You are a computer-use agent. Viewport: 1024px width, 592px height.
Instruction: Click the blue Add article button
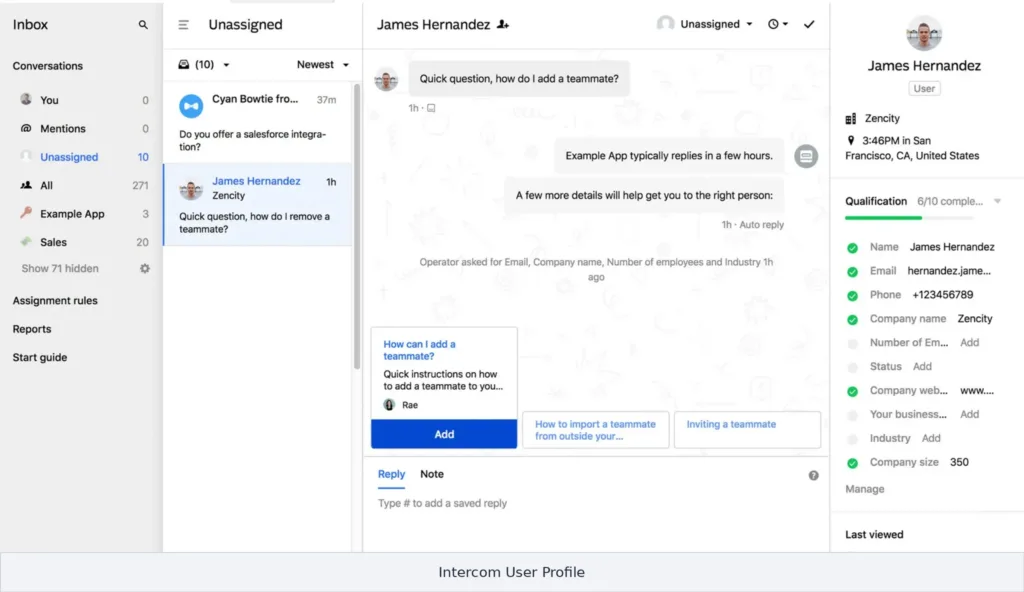pyautogui.click(x=444, y=434)
